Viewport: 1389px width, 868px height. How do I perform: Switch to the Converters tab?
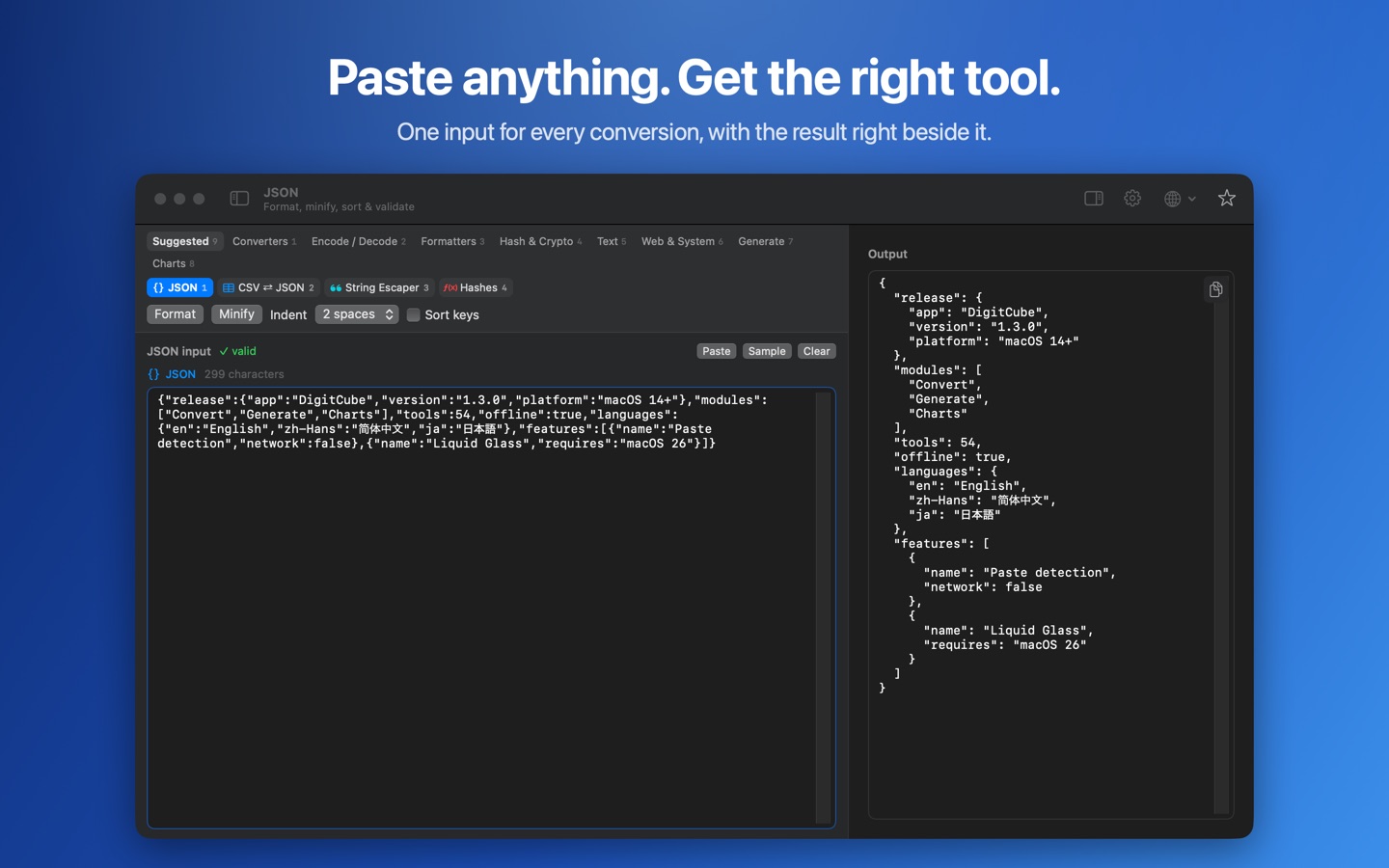coord(264,241)
